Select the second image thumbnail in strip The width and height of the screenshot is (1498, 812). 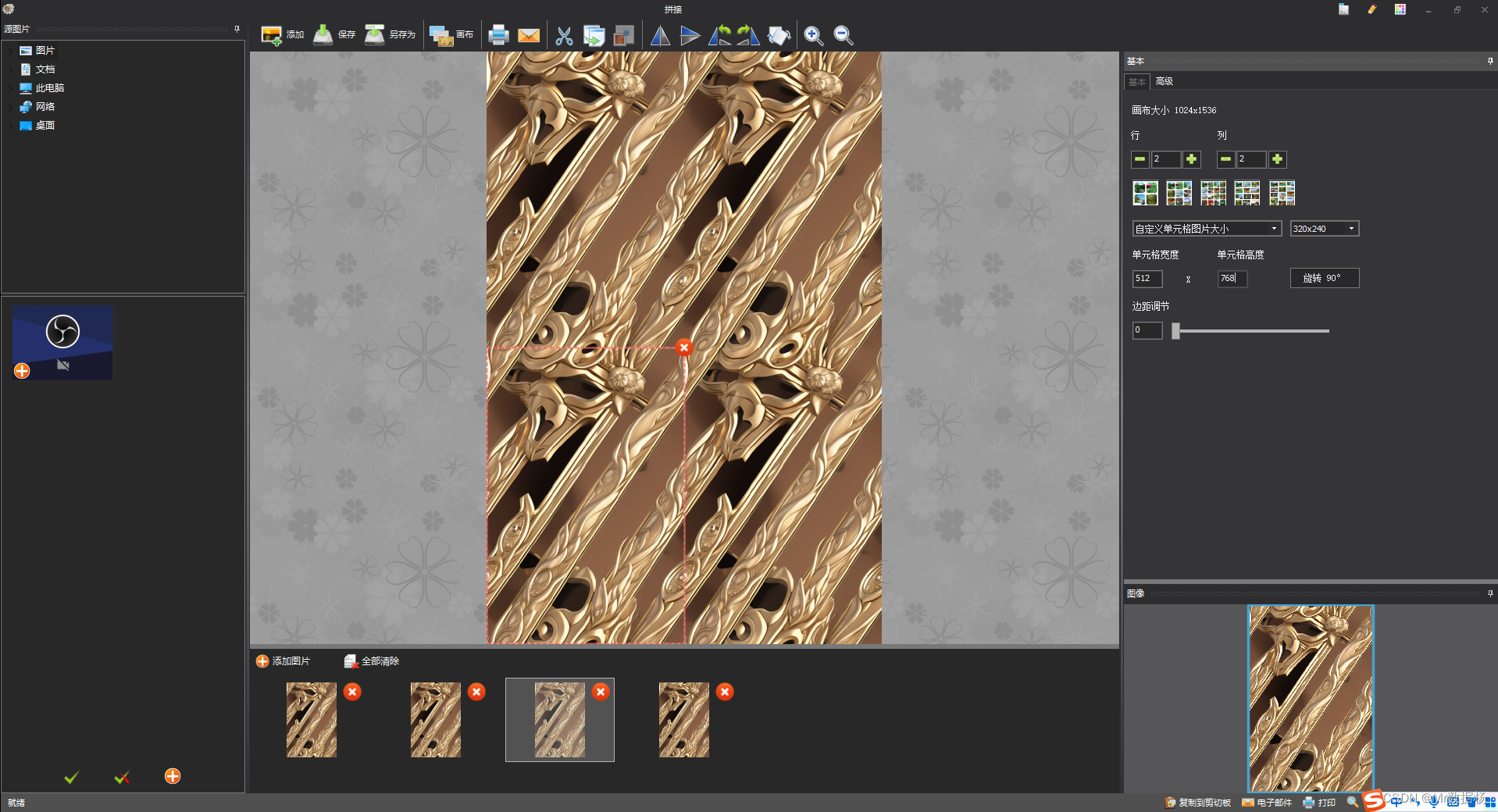[x=436, y=720]
